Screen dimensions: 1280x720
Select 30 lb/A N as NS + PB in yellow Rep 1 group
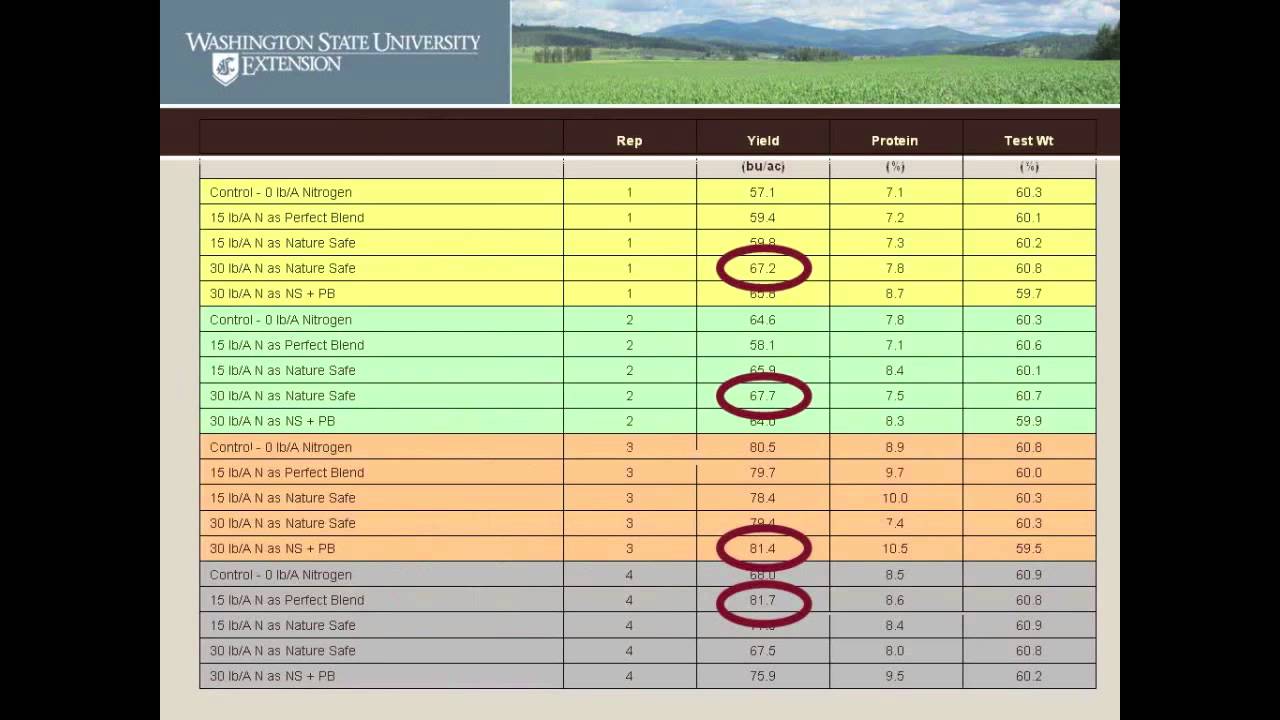272,294
